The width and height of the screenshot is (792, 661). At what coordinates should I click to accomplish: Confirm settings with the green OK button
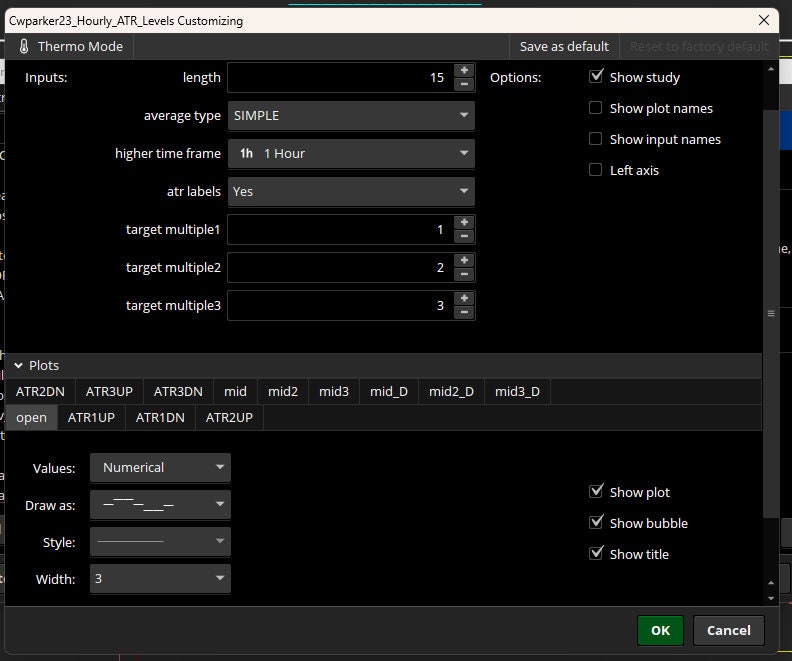pyautogui.click(x=660, y=630)
